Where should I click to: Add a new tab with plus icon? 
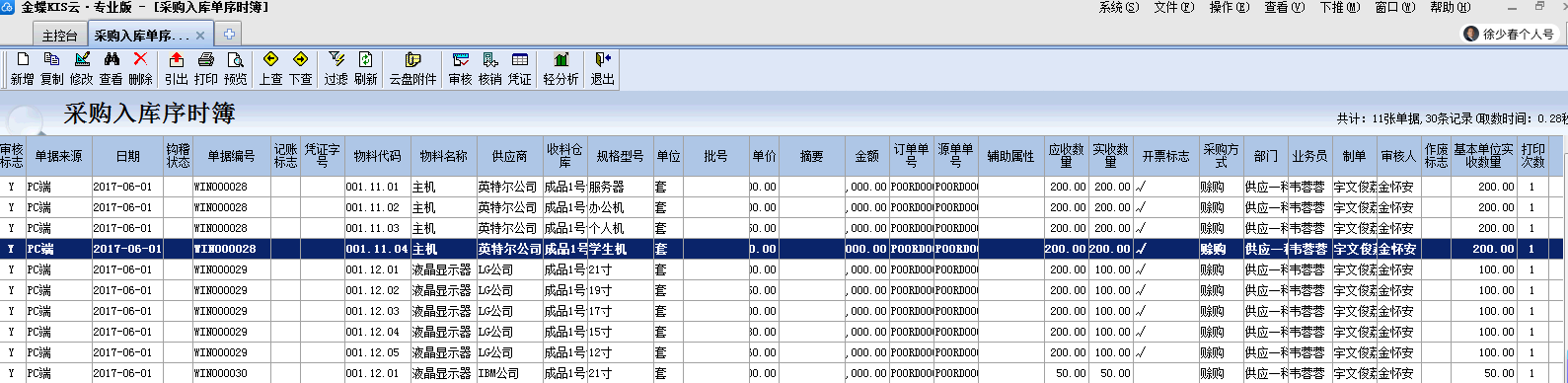click(x=229, y=35)
